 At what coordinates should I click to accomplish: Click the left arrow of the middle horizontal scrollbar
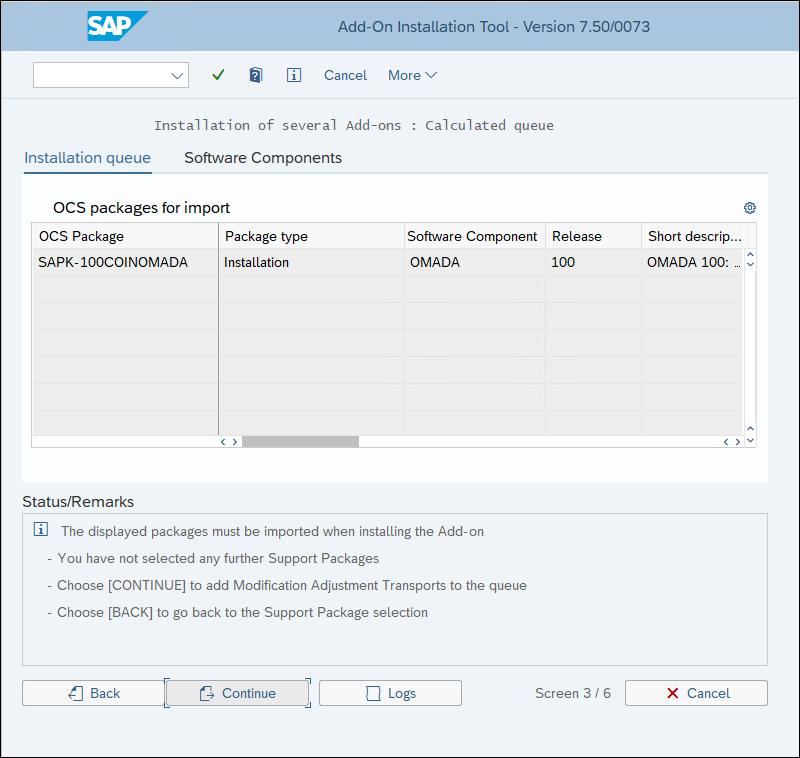tap(223, 442)
